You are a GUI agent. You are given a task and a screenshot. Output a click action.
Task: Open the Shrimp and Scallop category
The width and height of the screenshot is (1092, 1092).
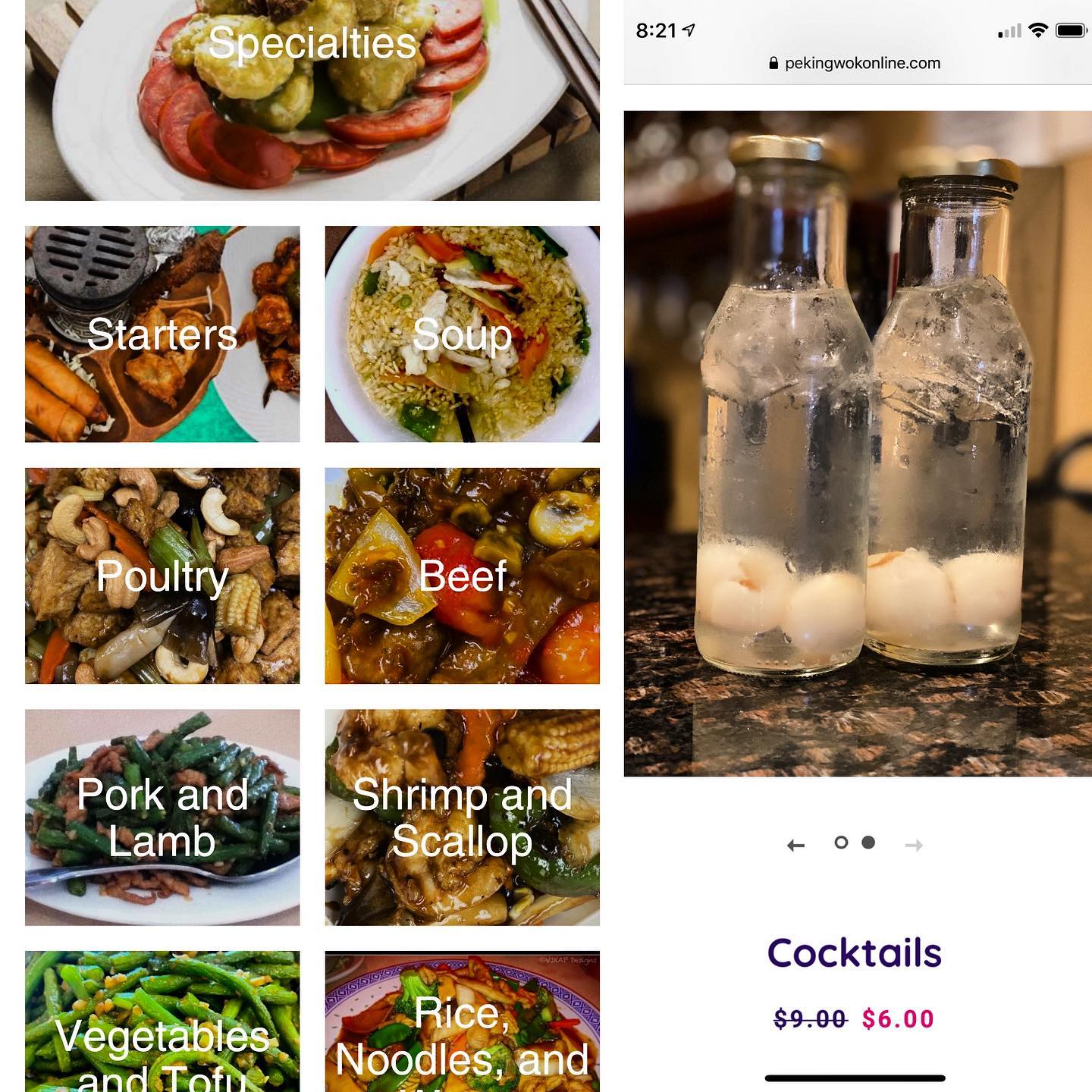463,817
